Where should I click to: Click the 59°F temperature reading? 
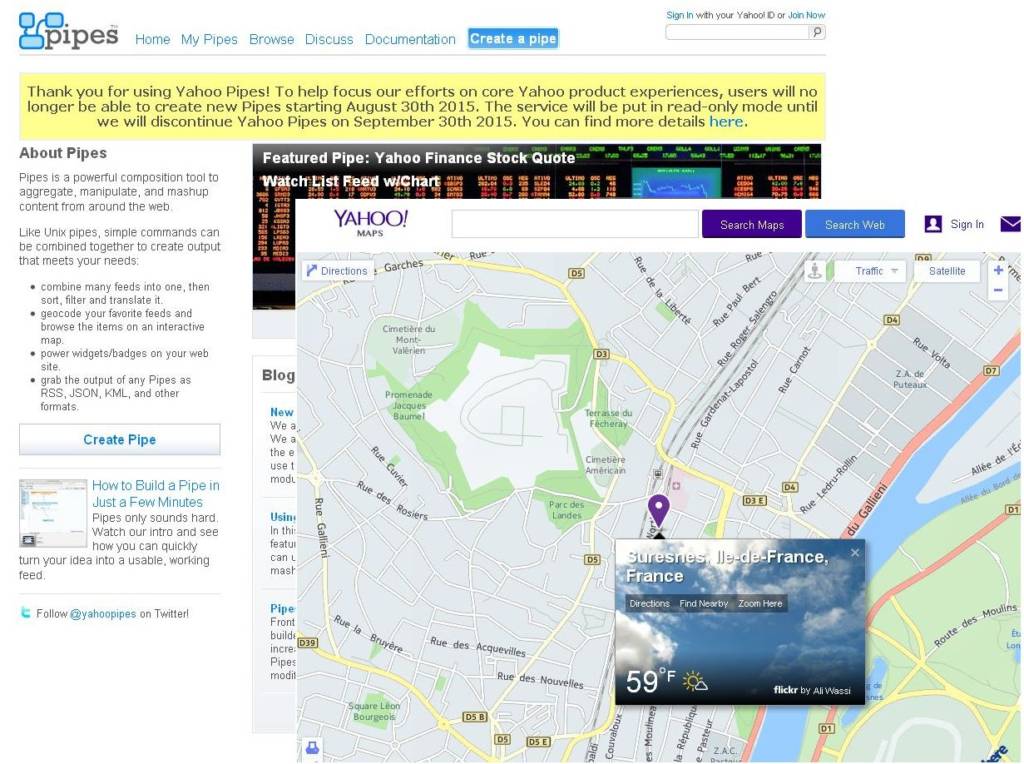650,681
